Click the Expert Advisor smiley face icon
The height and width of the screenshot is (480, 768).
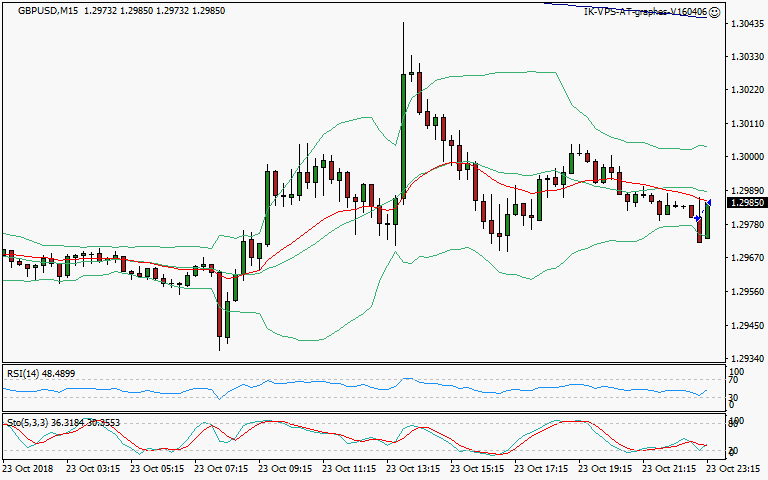tap(714, 12)
